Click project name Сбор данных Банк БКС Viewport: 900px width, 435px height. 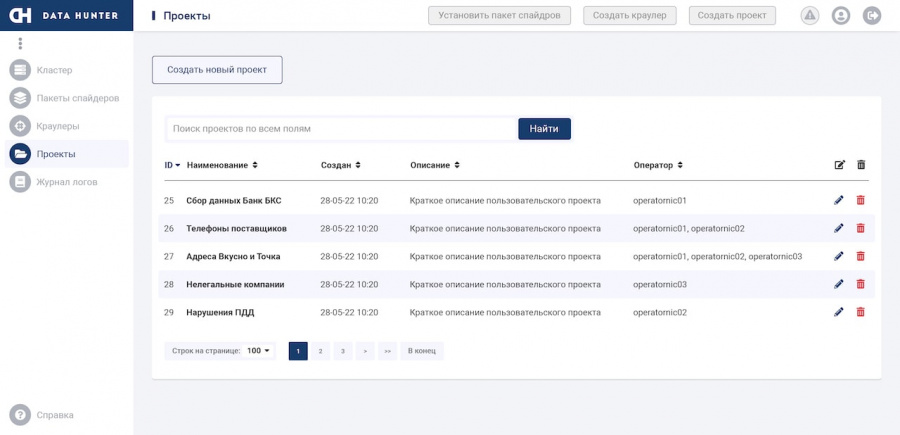click(x=234, y=200)
